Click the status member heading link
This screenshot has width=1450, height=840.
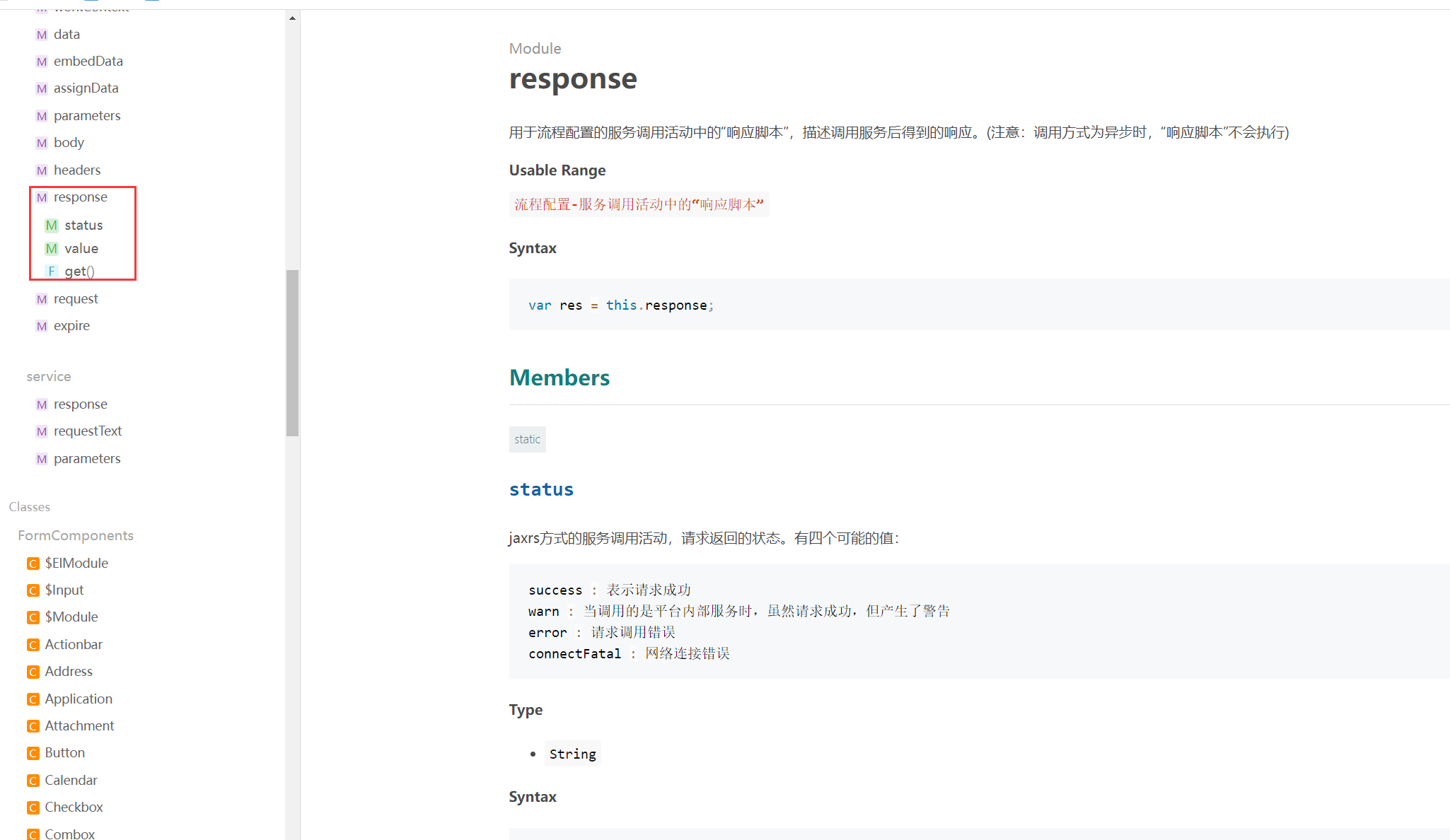pyautogui.click(x=541, y=489)
